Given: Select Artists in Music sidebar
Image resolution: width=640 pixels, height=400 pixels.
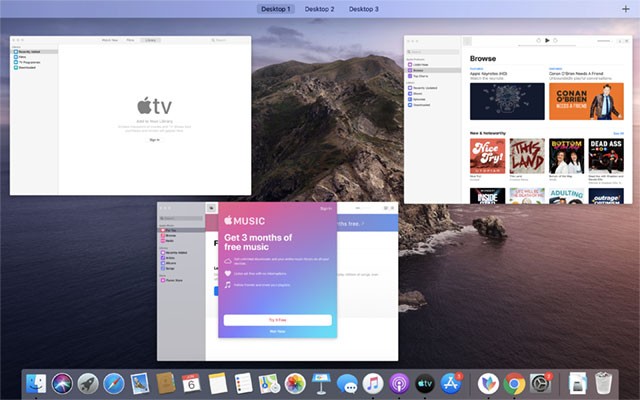Looking at the screenshot, I should (181, 258).
